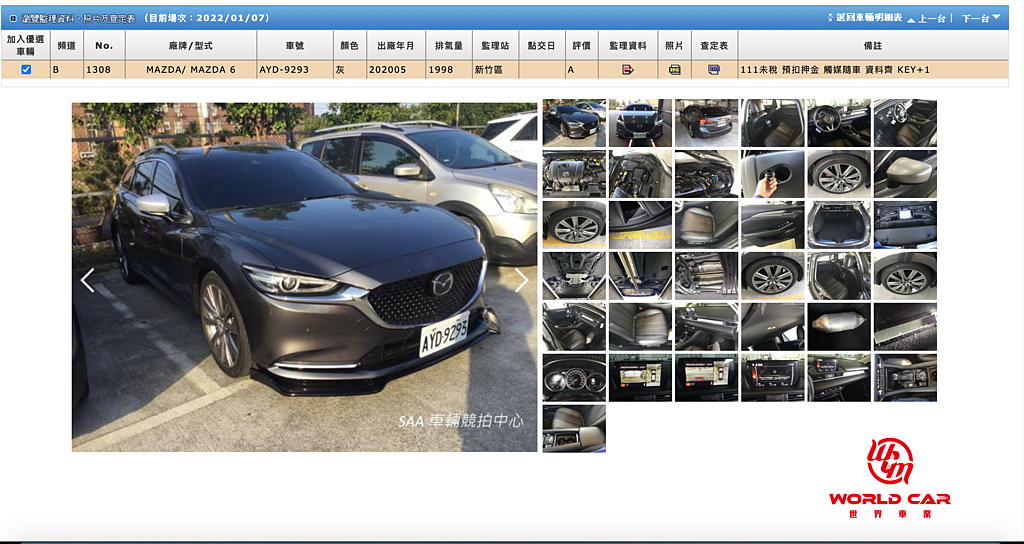Image resolution: width=1024 pixels, height=544 pixels.
Task: Select the 'MAZDA/ MAZDA 6' cell
Action: pyautogui.click(x=191, y=69)
